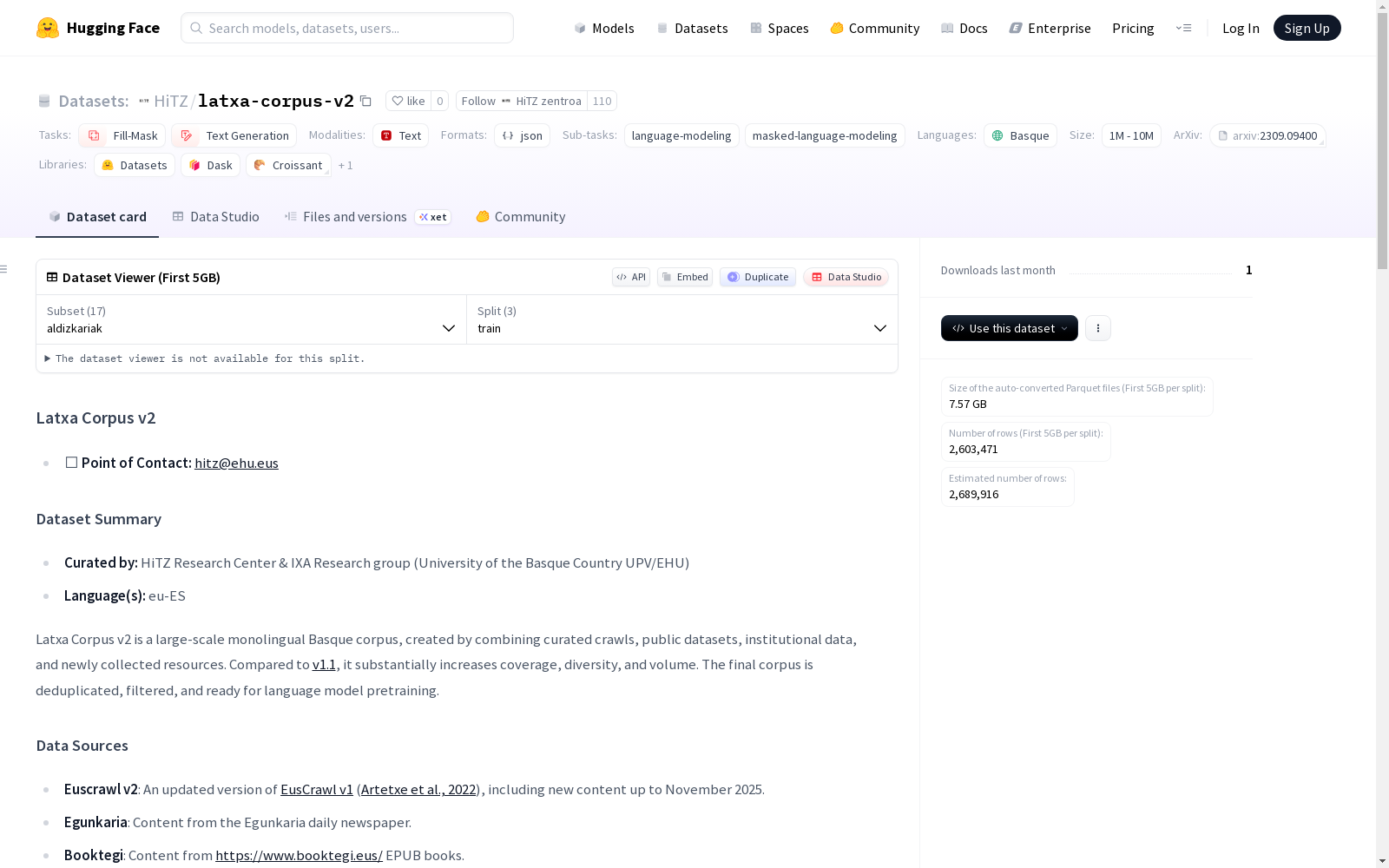Expand the dataset viewer not available message
This screenshot has width=1389, height=868.
pos(205,358)
